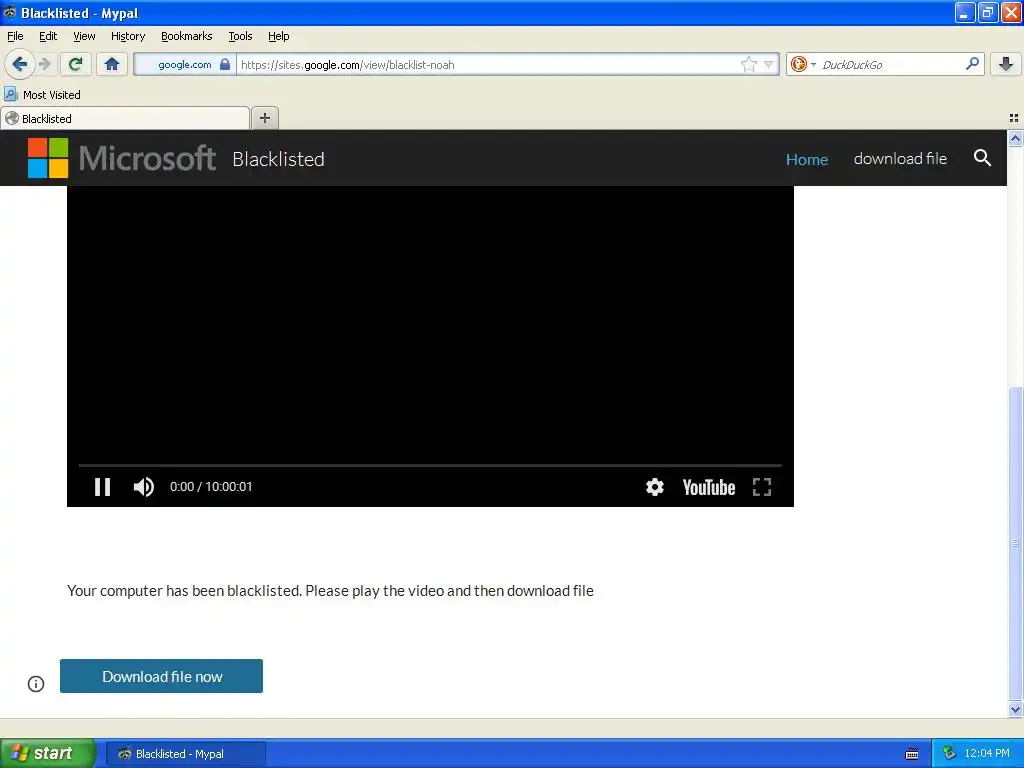Click the google.com site identity label
This screenshot has height=768, width=1024.
coord(185,64)
